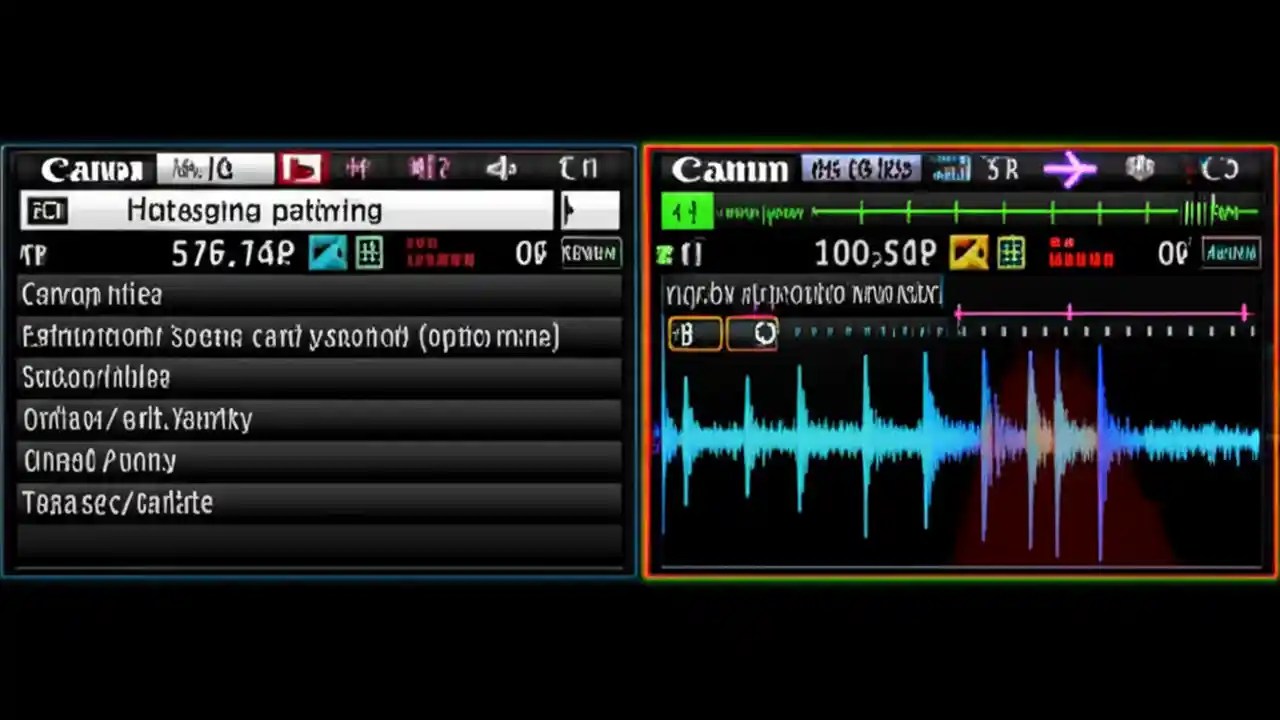1280x720 pixels.
Task: Toggle the orange B button above the waveform
Action: click(693, 333)
